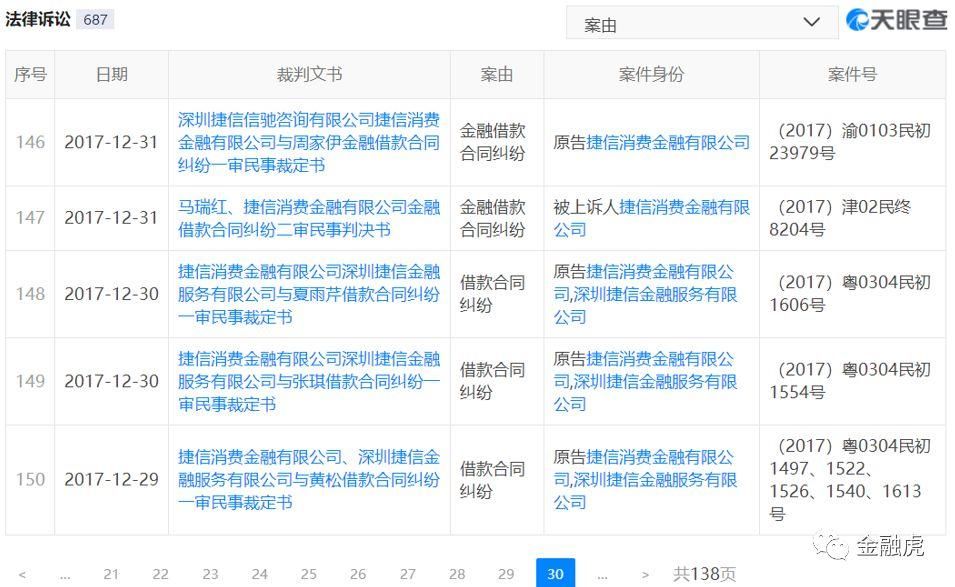Click the ellipsis before page 21

65,574
